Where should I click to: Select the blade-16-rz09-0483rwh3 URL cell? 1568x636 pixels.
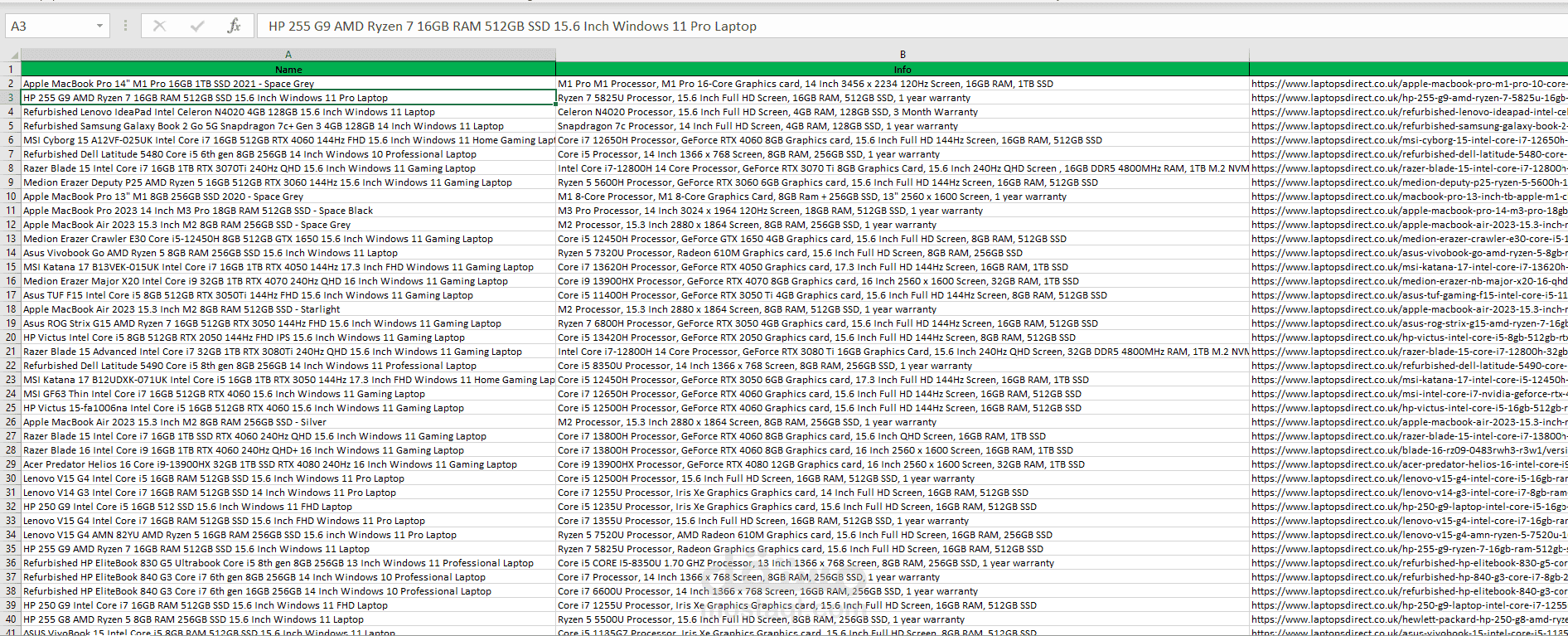pos(1409,450)
